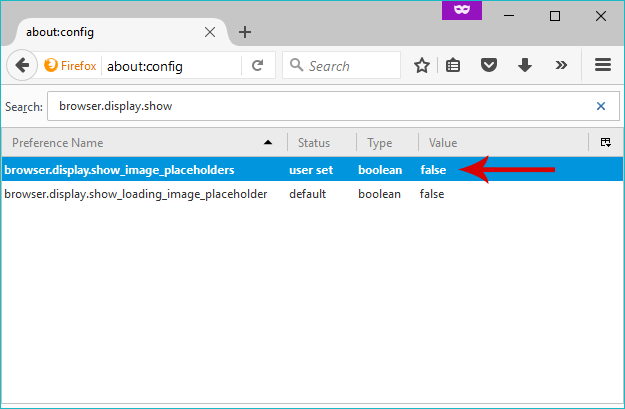Click the 'default' status cell
625x409 pixels.
307,194
